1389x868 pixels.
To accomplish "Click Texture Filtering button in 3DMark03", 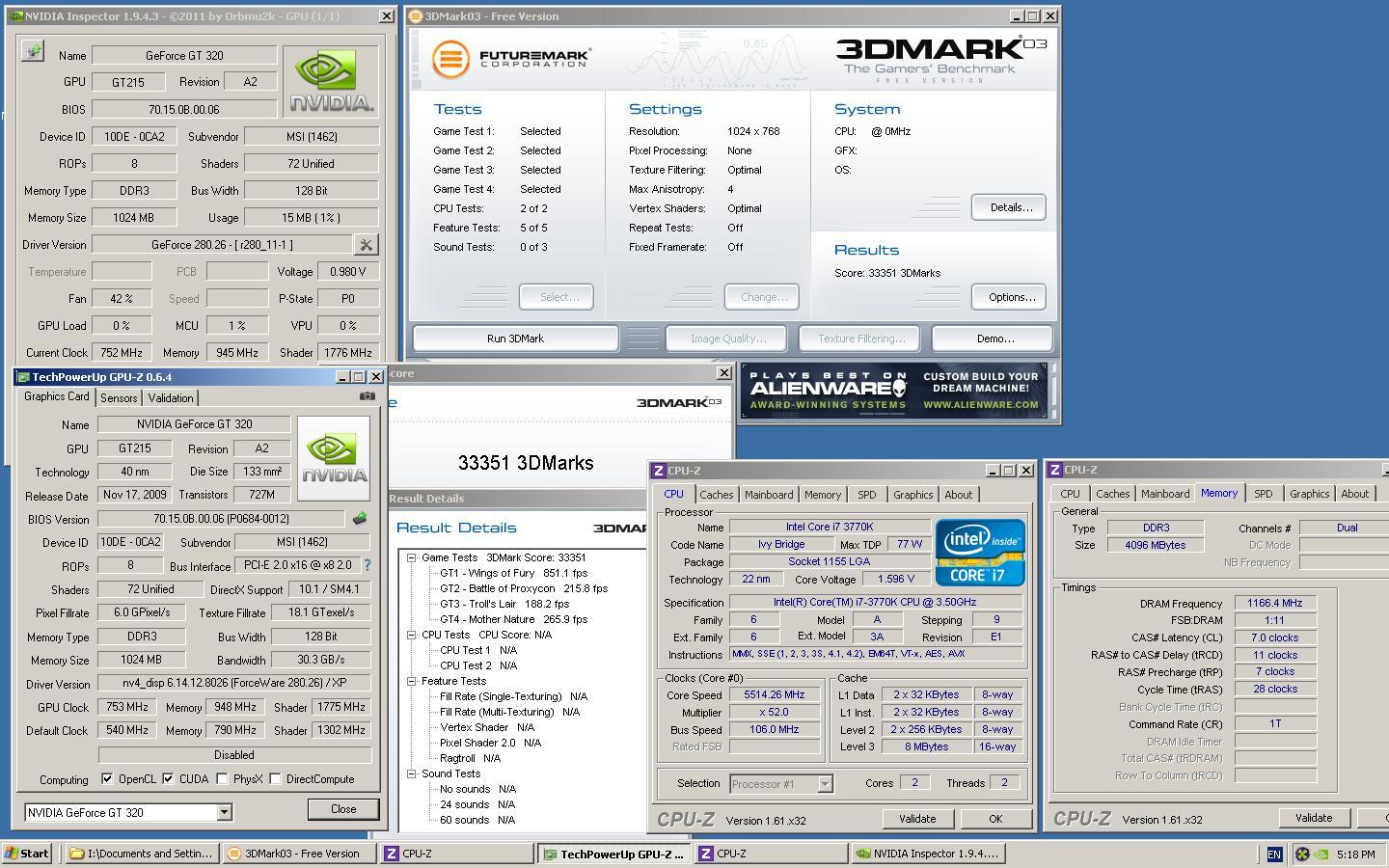I will coord(859,339).
